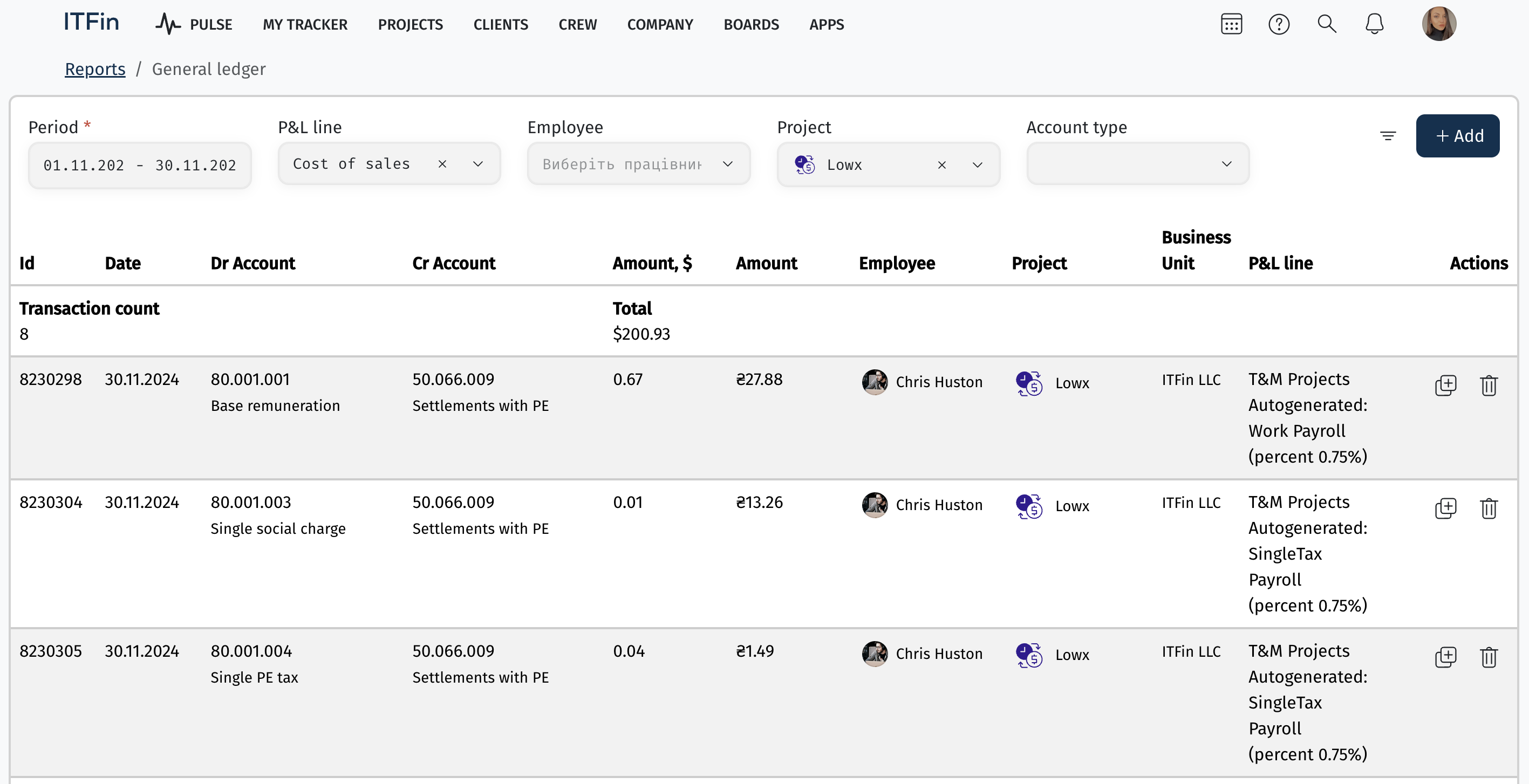Click Chris Huston's avatar in row 8230305

click(x=875, y=654)
